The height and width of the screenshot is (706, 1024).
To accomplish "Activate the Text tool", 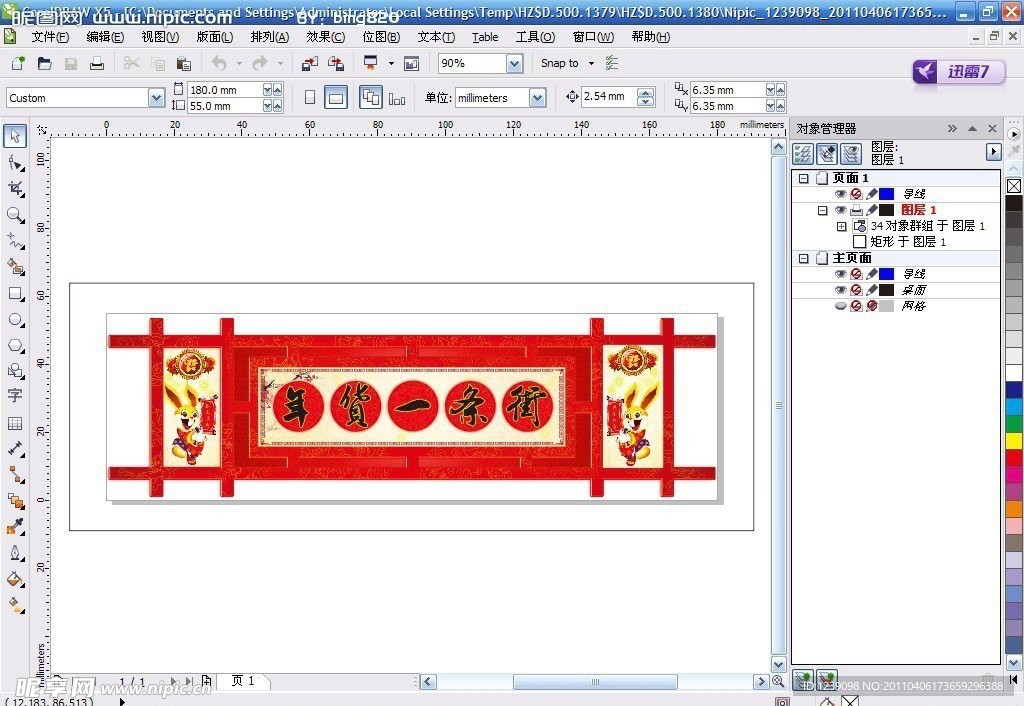I will pyautogui.click(x=15, y=397).
